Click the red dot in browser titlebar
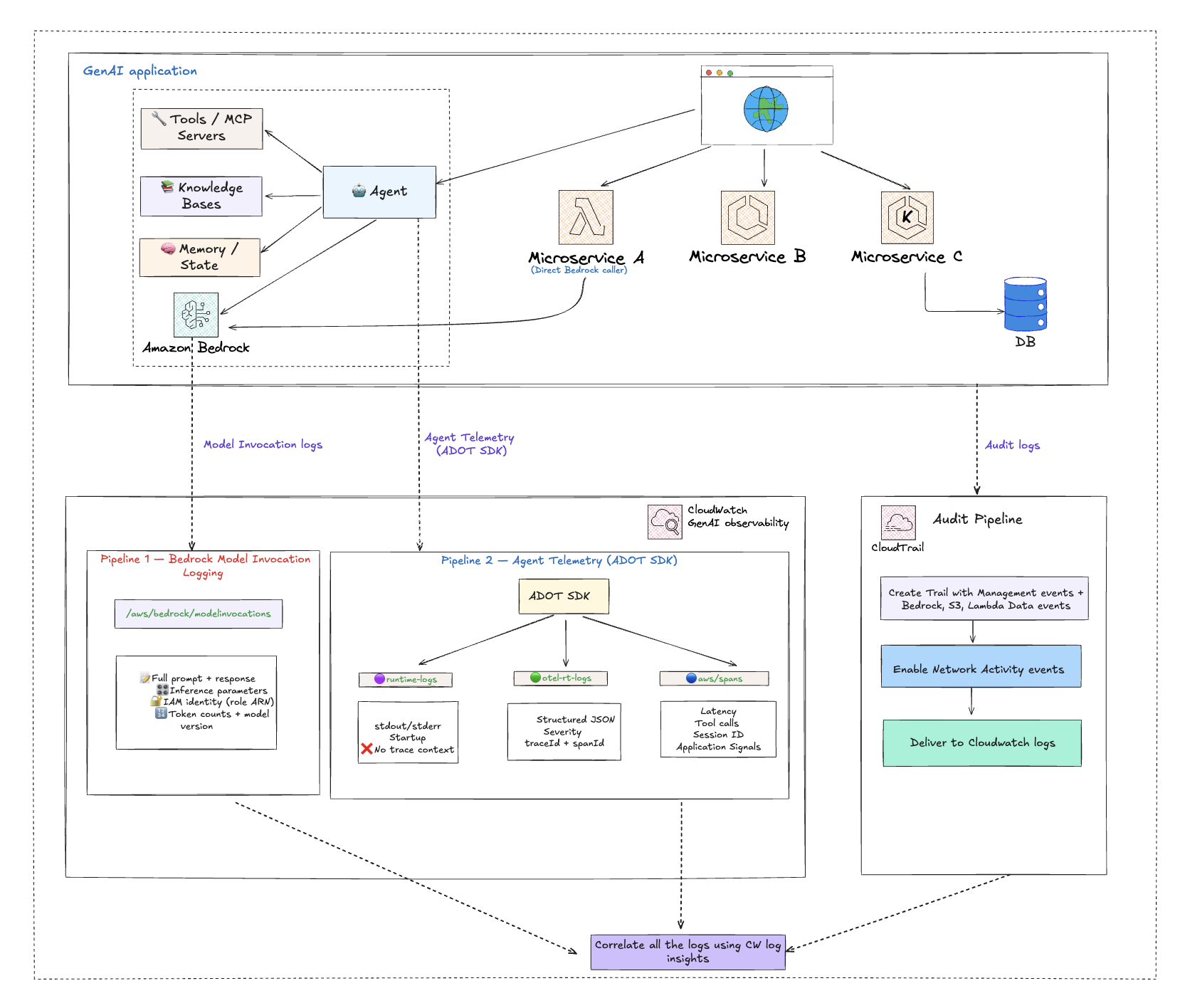This screenshot has height=1008, width=1180. point(709,73)
